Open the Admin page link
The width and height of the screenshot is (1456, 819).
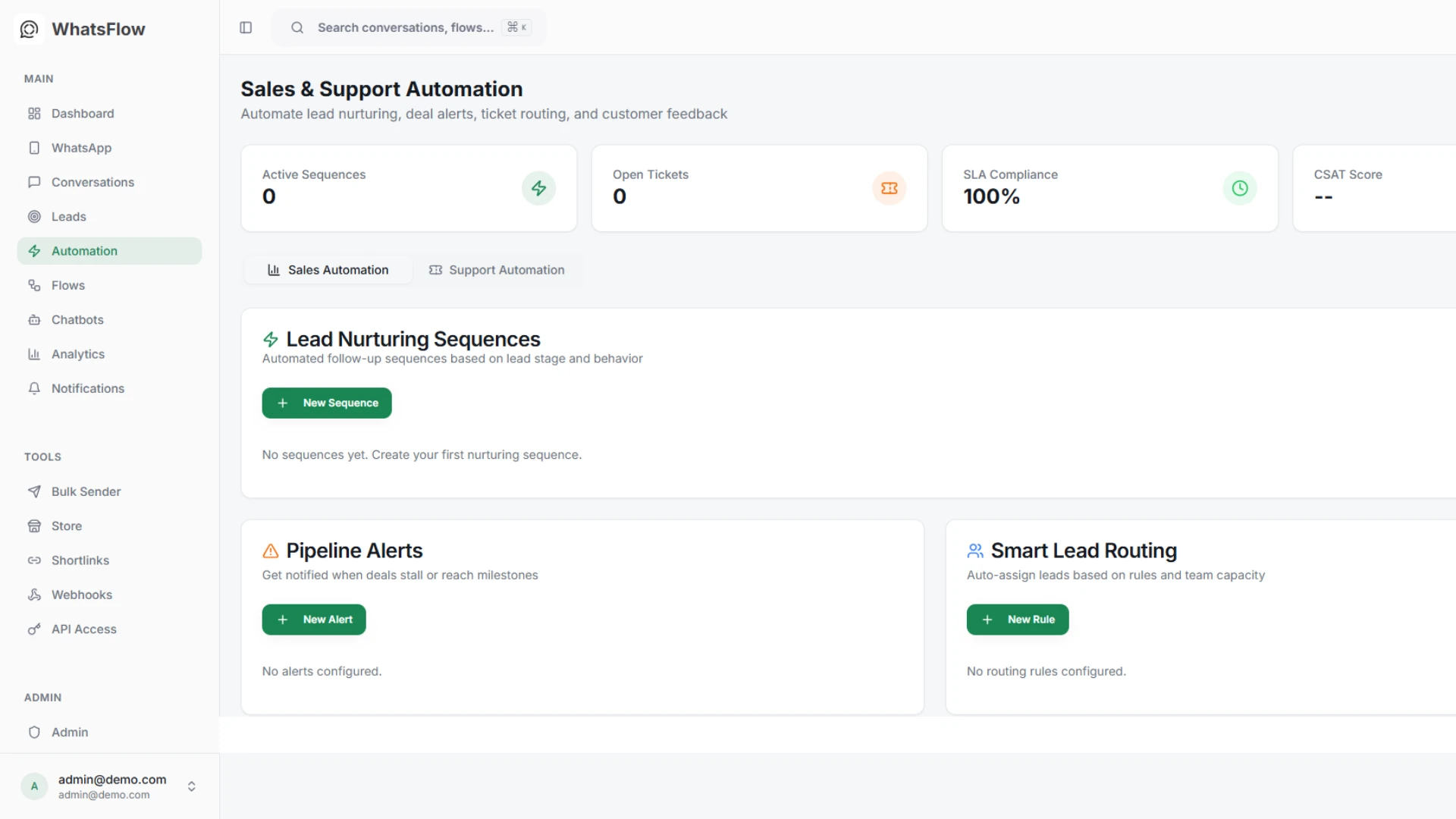pos(109,733)
